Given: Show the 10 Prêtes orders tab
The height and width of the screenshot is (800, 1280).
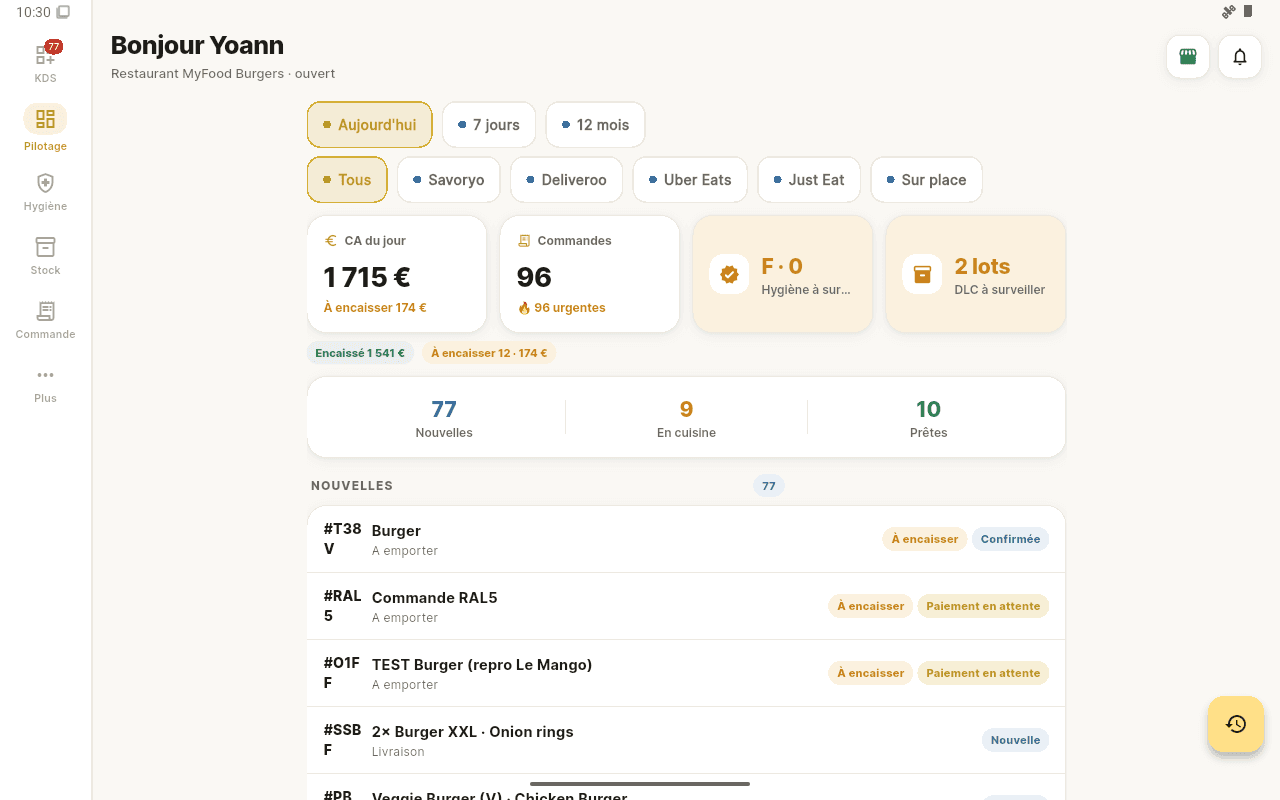Looking at the screenshot, I should 928,418.
